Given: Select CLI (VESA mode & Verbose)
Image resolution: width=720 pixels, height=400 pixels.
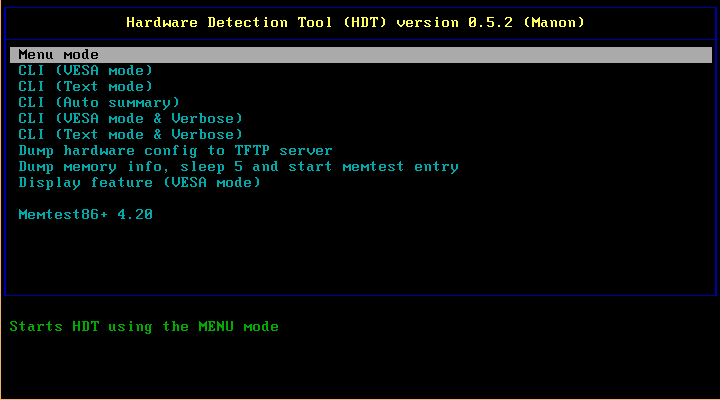Looking at the screenshot, I should tap(130, 118).
